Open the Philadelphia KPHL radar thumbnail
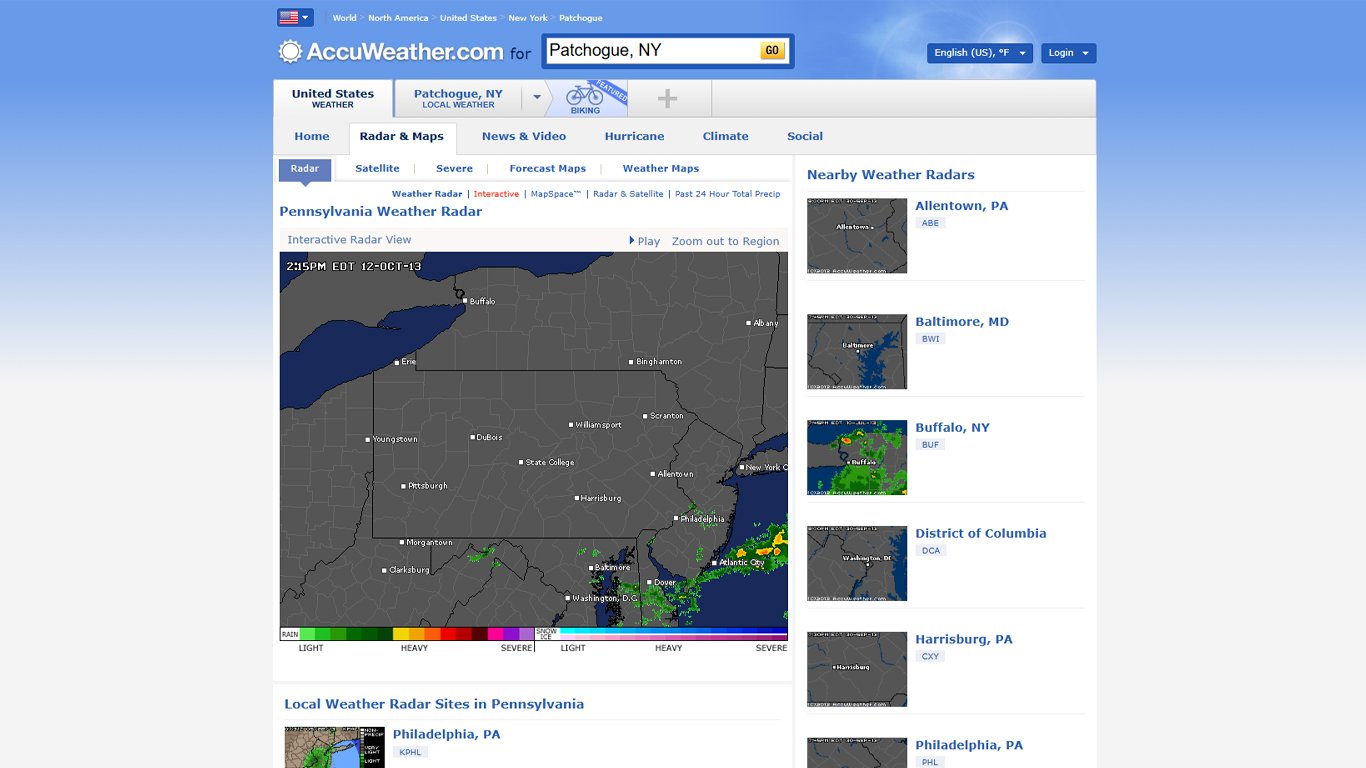This screenshot has width=1366, height=768. [334, 748]
